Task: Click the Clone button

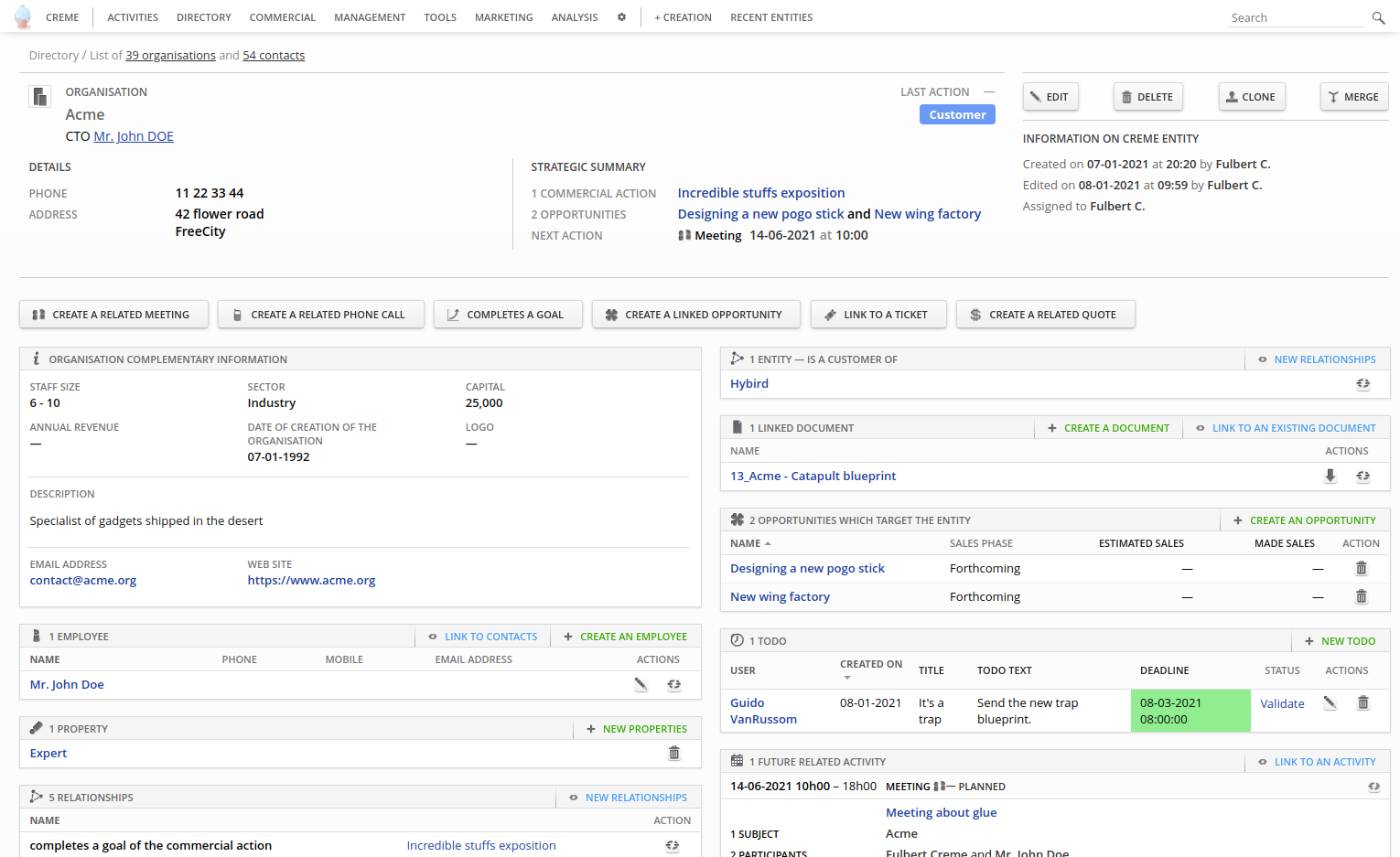Action: 1251,97
